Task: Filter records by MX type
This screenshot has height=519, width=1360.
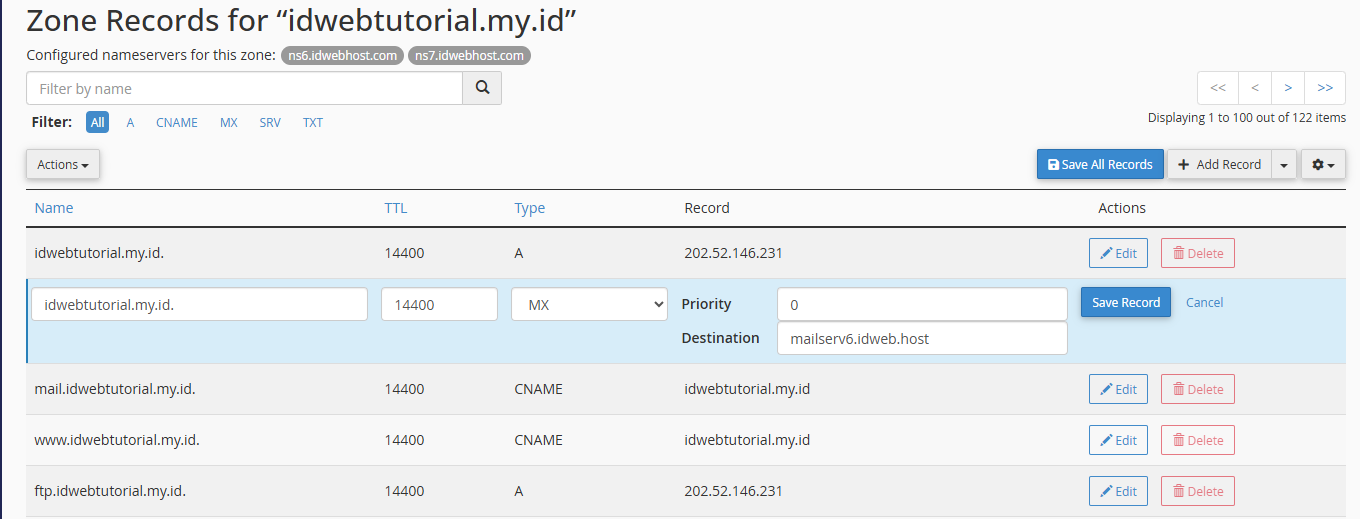Action: 229,122
